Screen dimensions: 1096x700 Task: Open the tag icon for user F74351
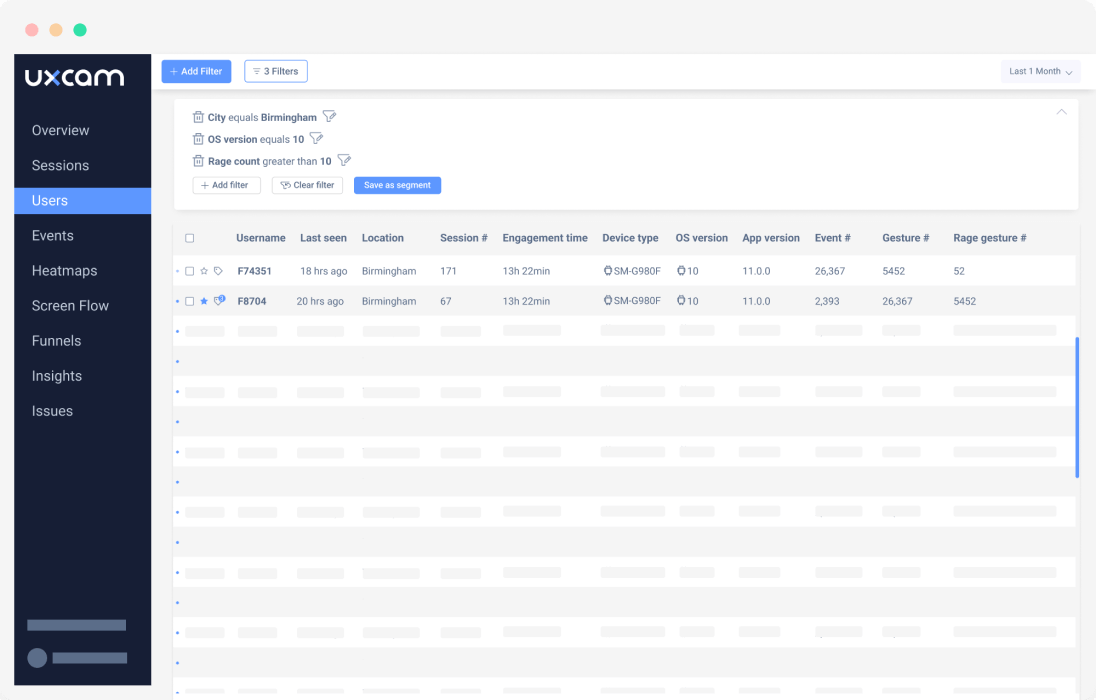click(220, 270)
